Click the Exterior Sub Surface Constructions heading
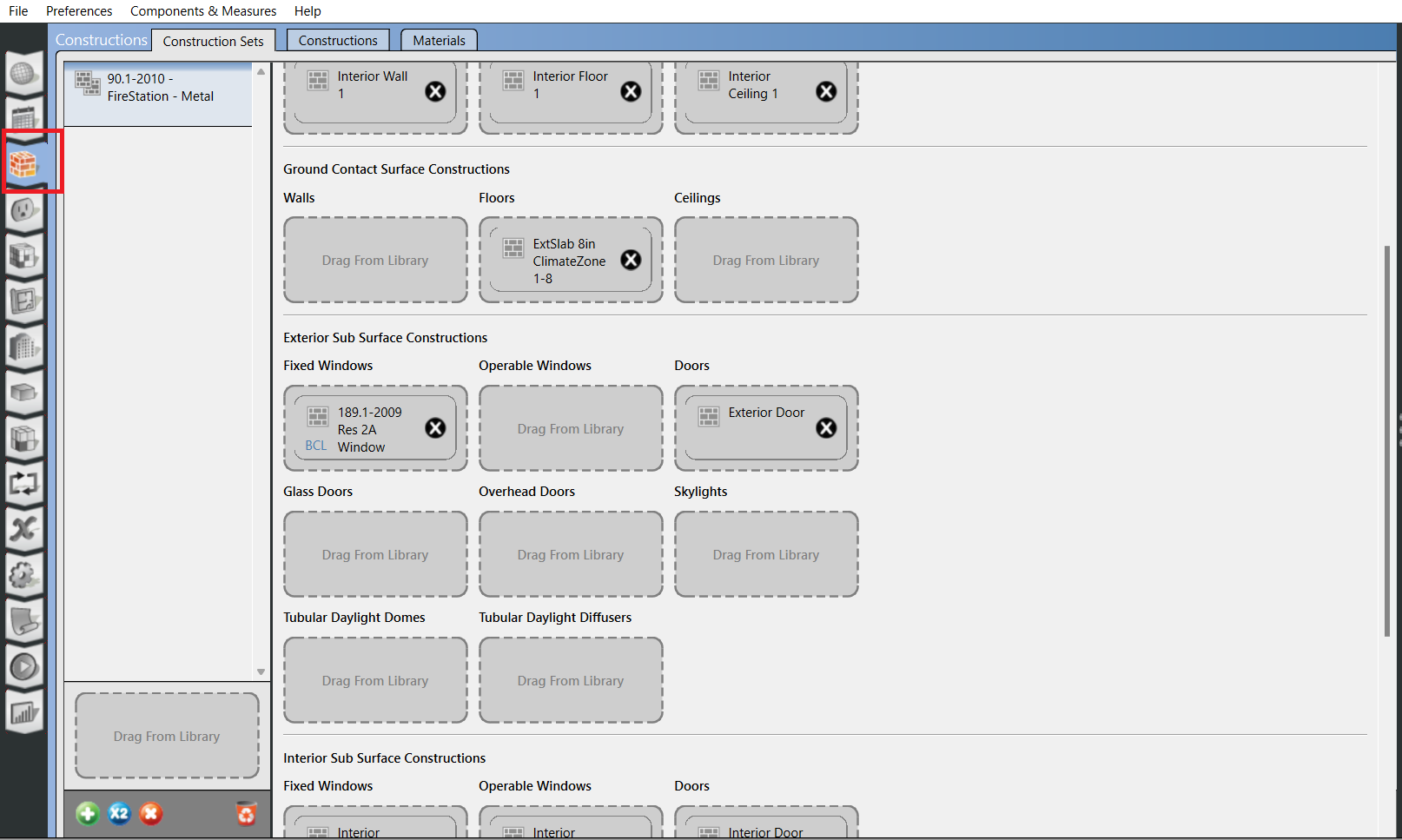Screen dimensions: 1402x840 click(385, 337)
